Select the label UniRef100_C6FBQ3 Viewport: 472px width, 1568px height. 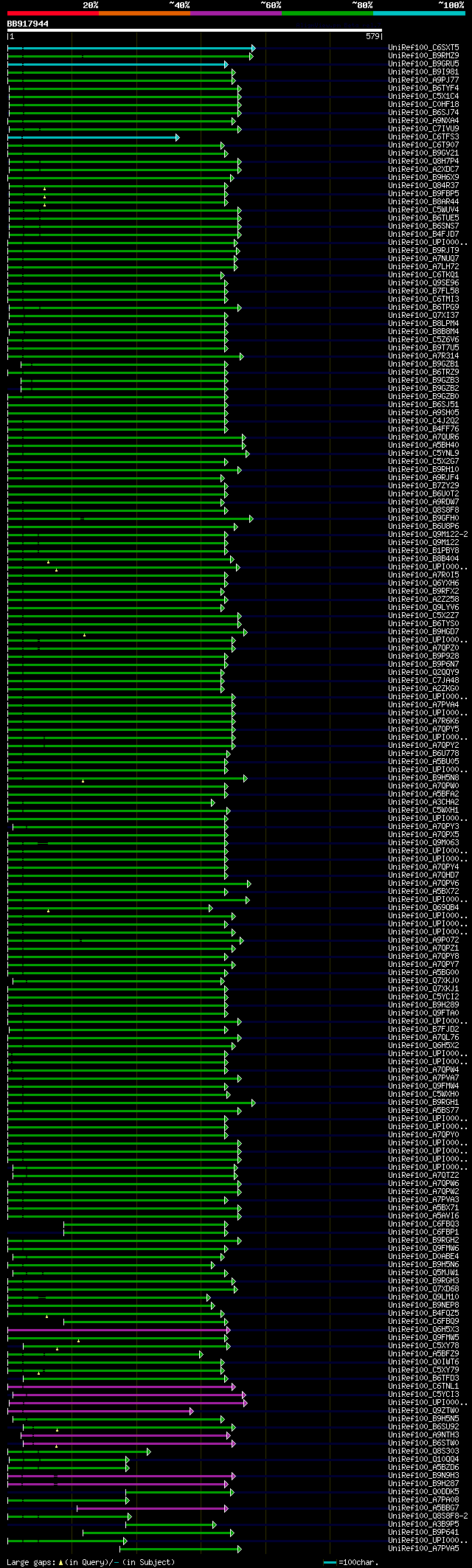(423, 1224)
